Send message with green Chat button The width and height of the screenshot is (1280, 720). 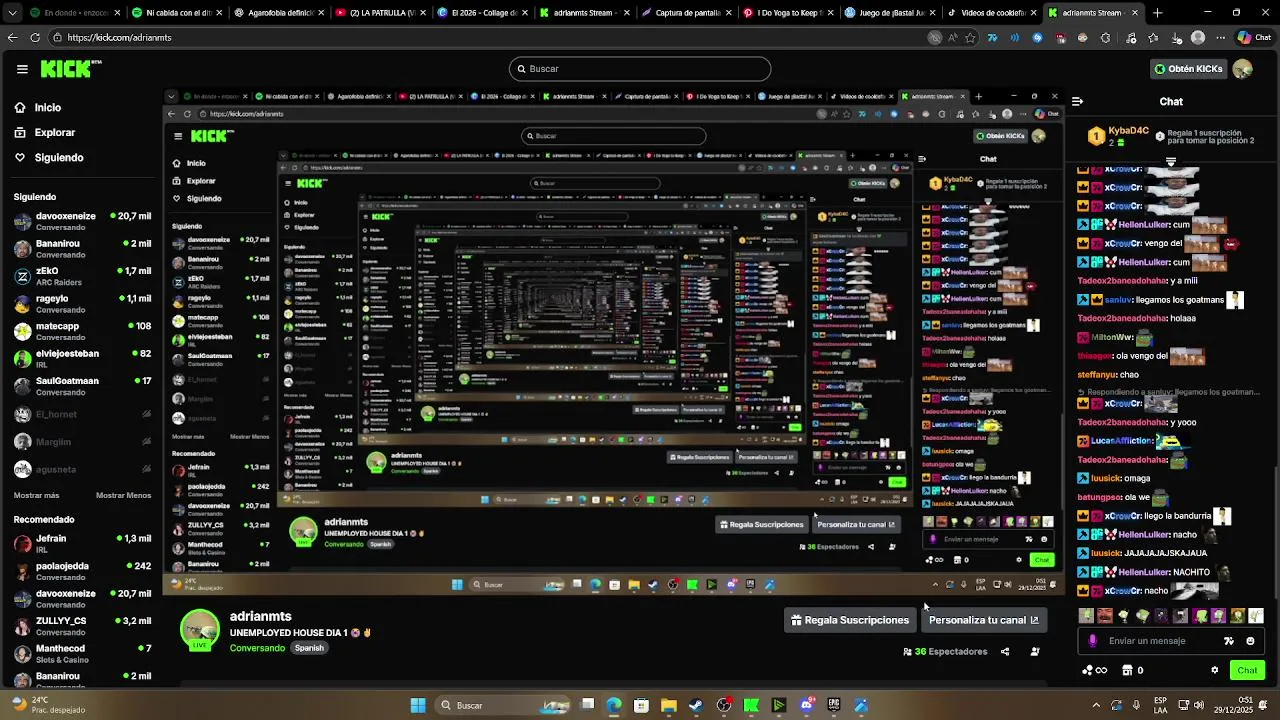(x=1247, y=670)
